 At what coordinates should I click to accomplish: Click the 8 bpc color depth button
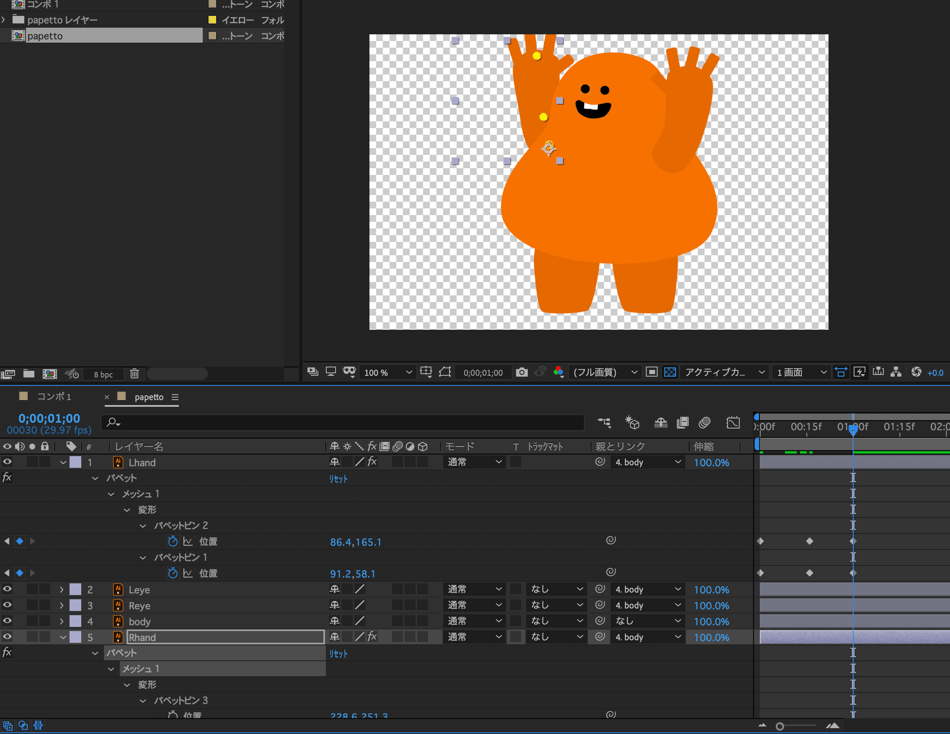point(103,374)
